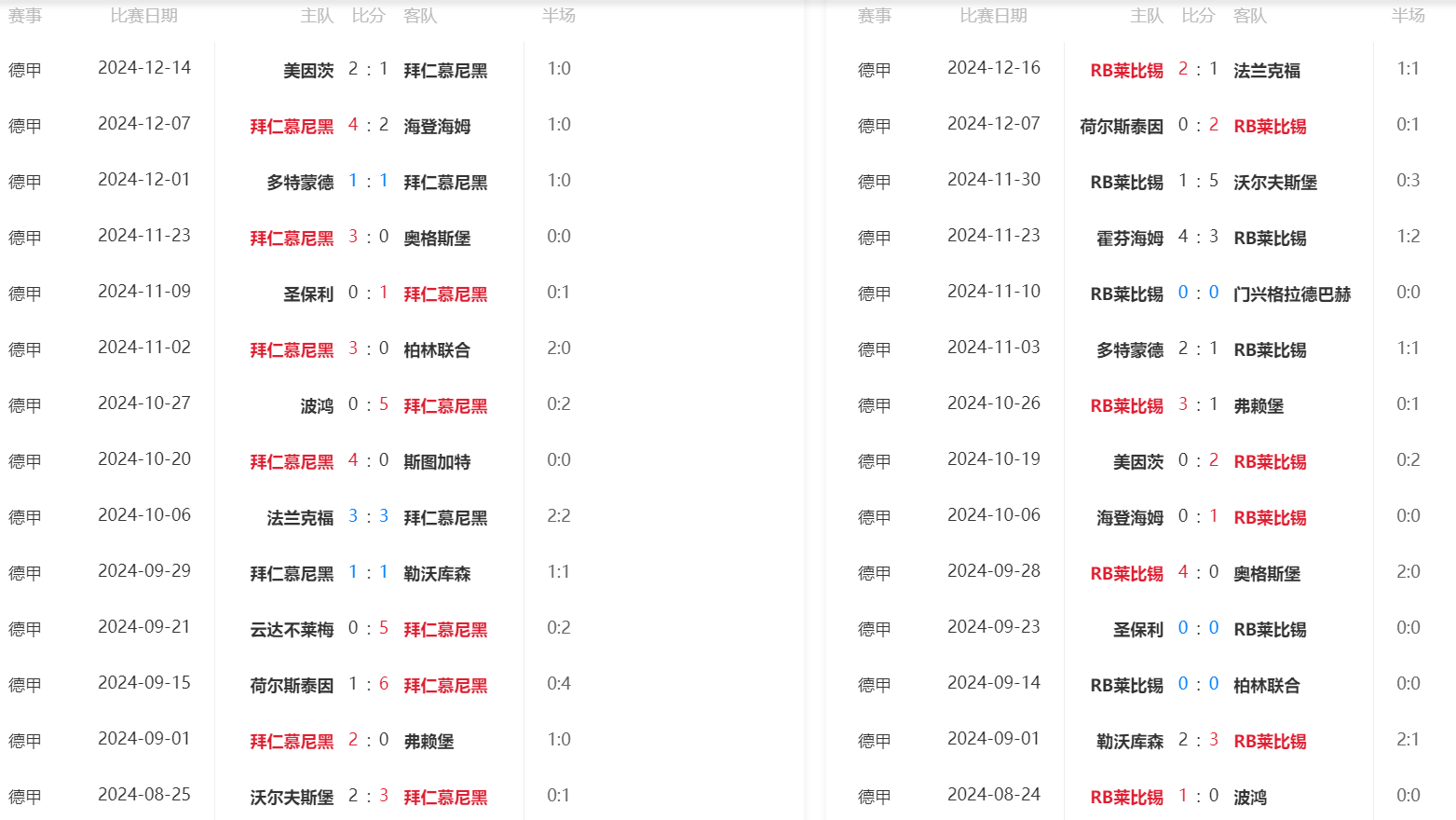The width and height of the screenshot is (1456, 820).
Task: Select home team 美因茨 in the 2024-12-14 match
Action: point(308,71)
